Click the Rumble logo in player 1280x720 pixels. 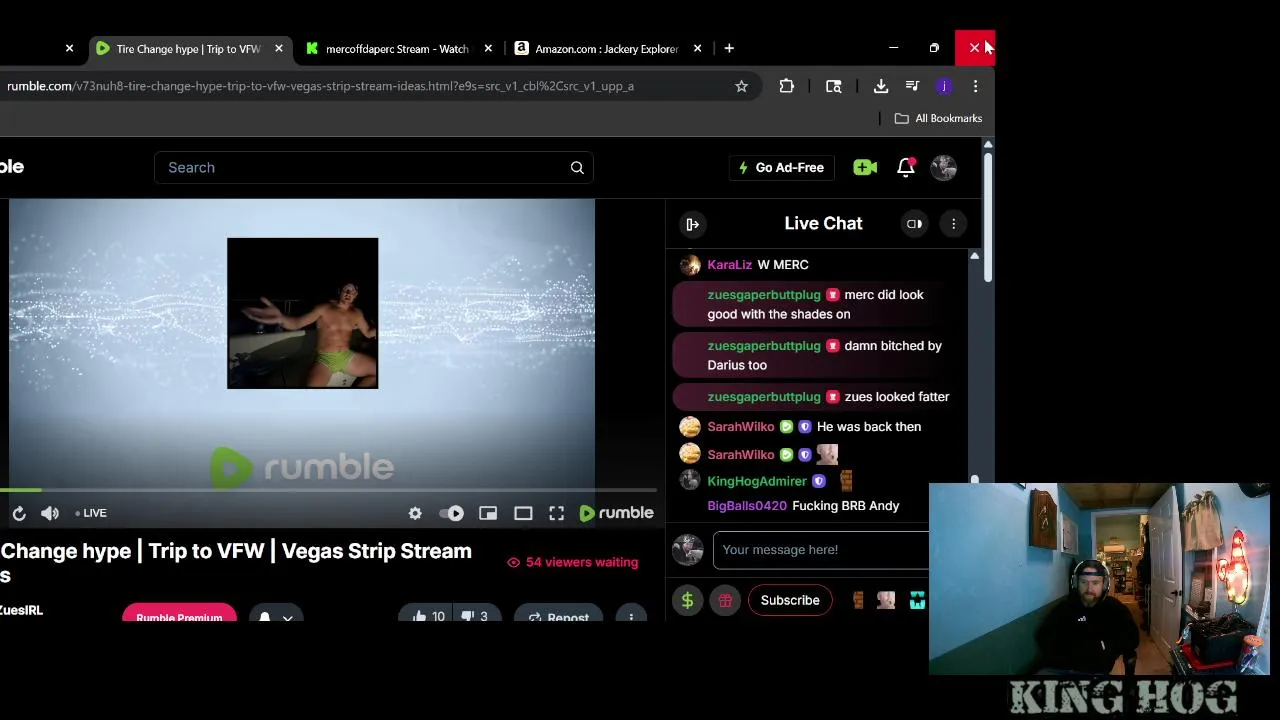click(616, 513)
